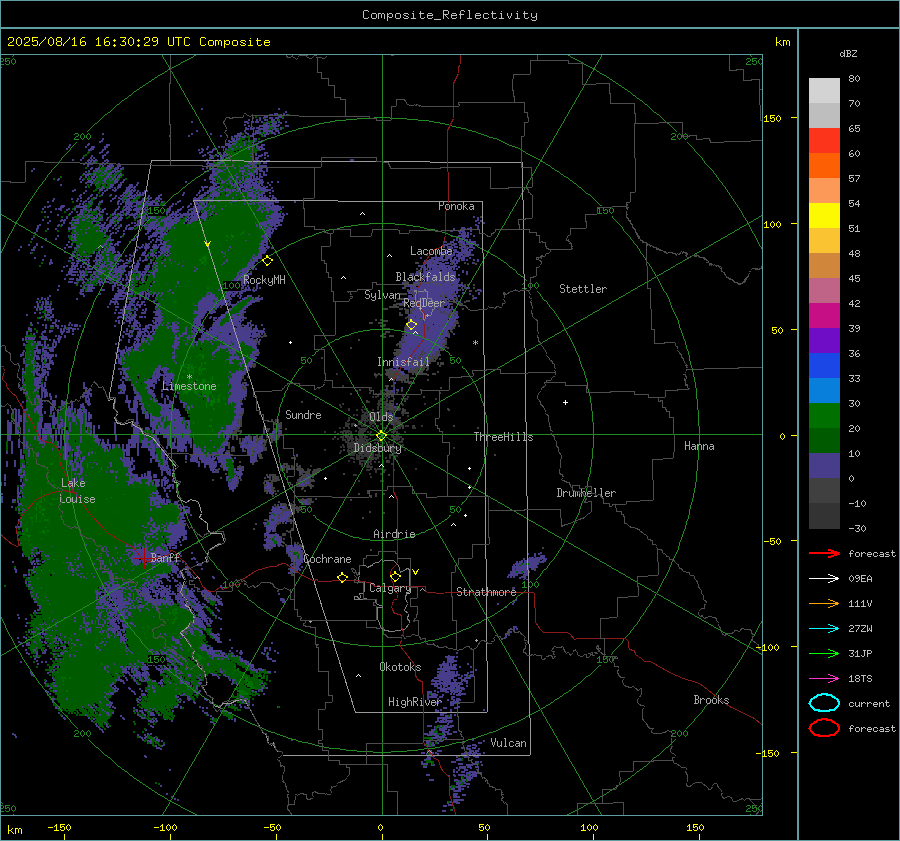Viewport: 900px width, 841px height.
Task: Select the red 60 dBZ color swatch
Action: click(824, 141)
